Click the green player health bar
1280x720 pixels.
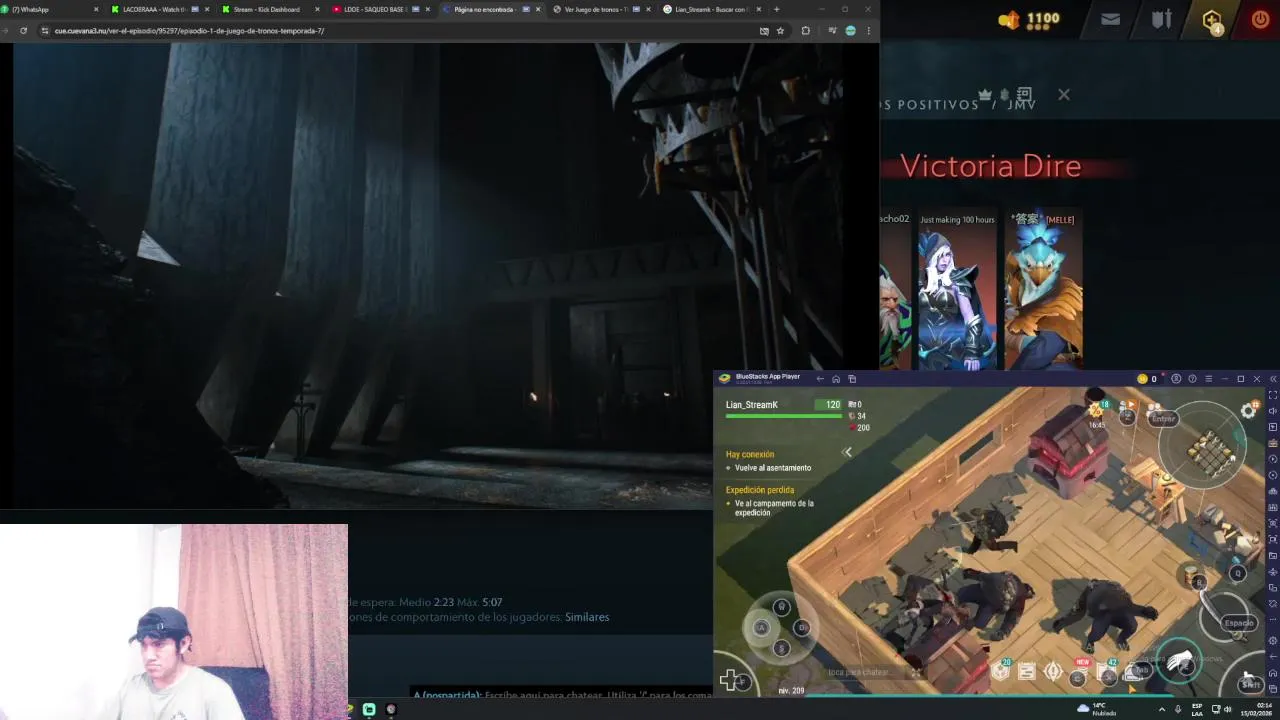[784, 414]
